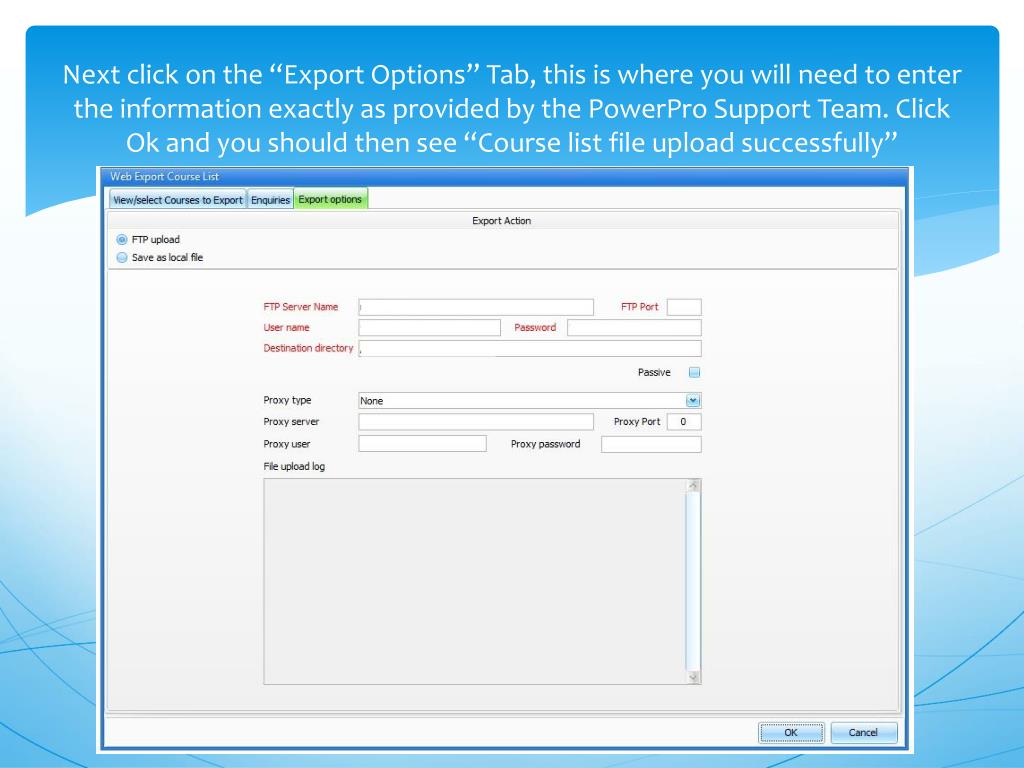
Task: Click the Proxy password field
Action: click(x=651, y=444)
